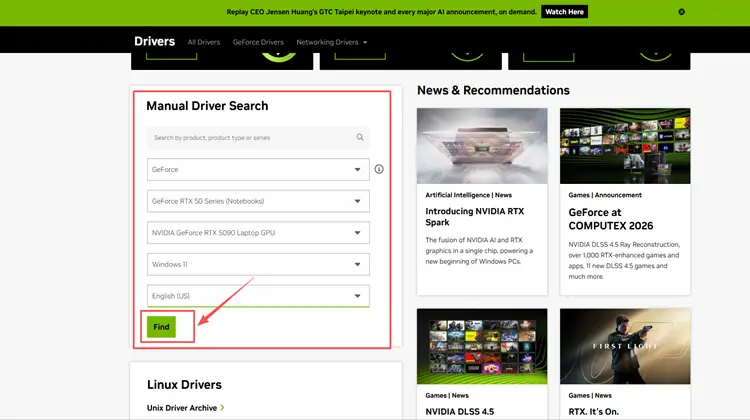Open the NVIDIA DLSS 4.5 games thumbnail
Screen dimensions: 750x420
[482, 346]
